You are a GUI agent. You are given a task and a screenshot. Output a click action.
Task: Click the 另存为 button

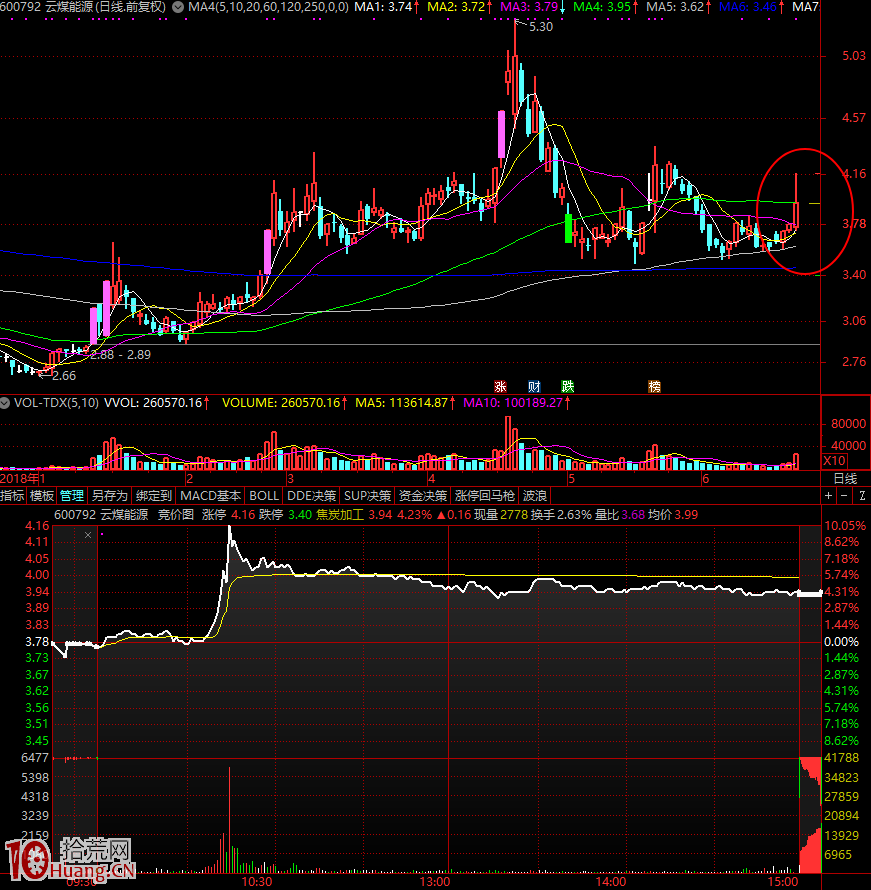[x=110, y=496]
